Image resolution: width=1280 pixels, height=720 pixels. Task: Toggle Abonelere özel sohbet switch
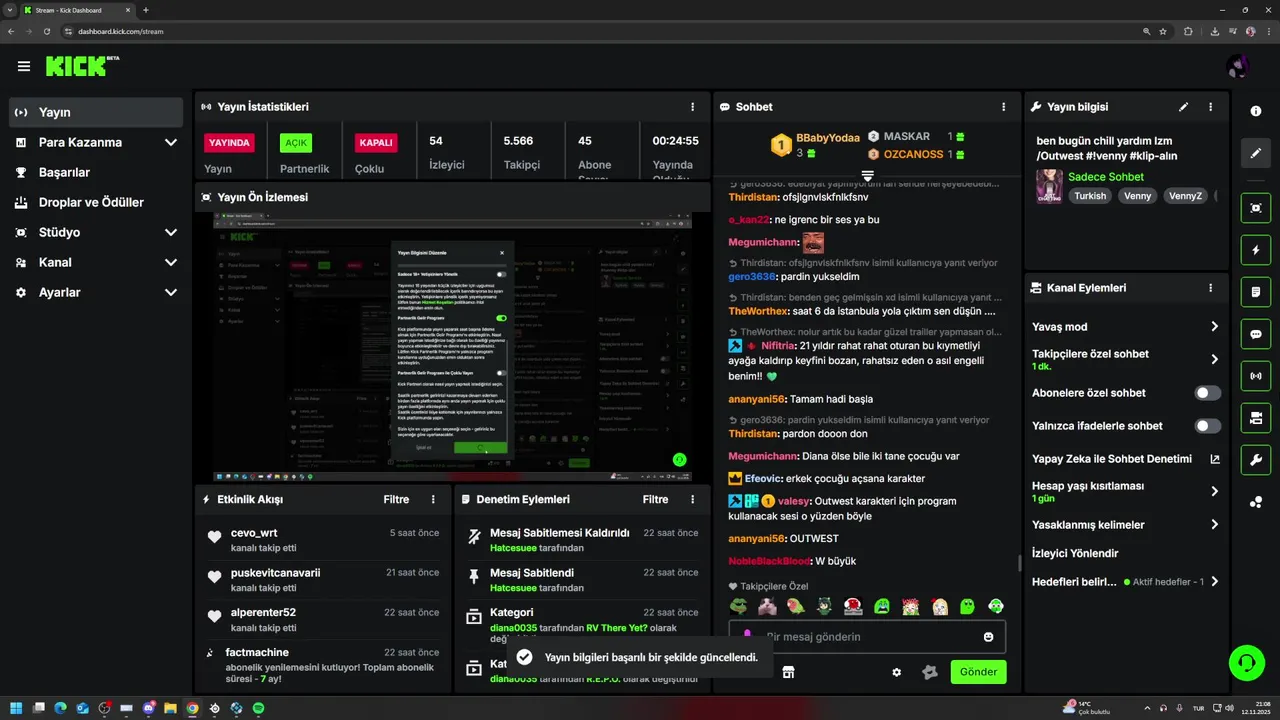click(x=1208, y=393)
